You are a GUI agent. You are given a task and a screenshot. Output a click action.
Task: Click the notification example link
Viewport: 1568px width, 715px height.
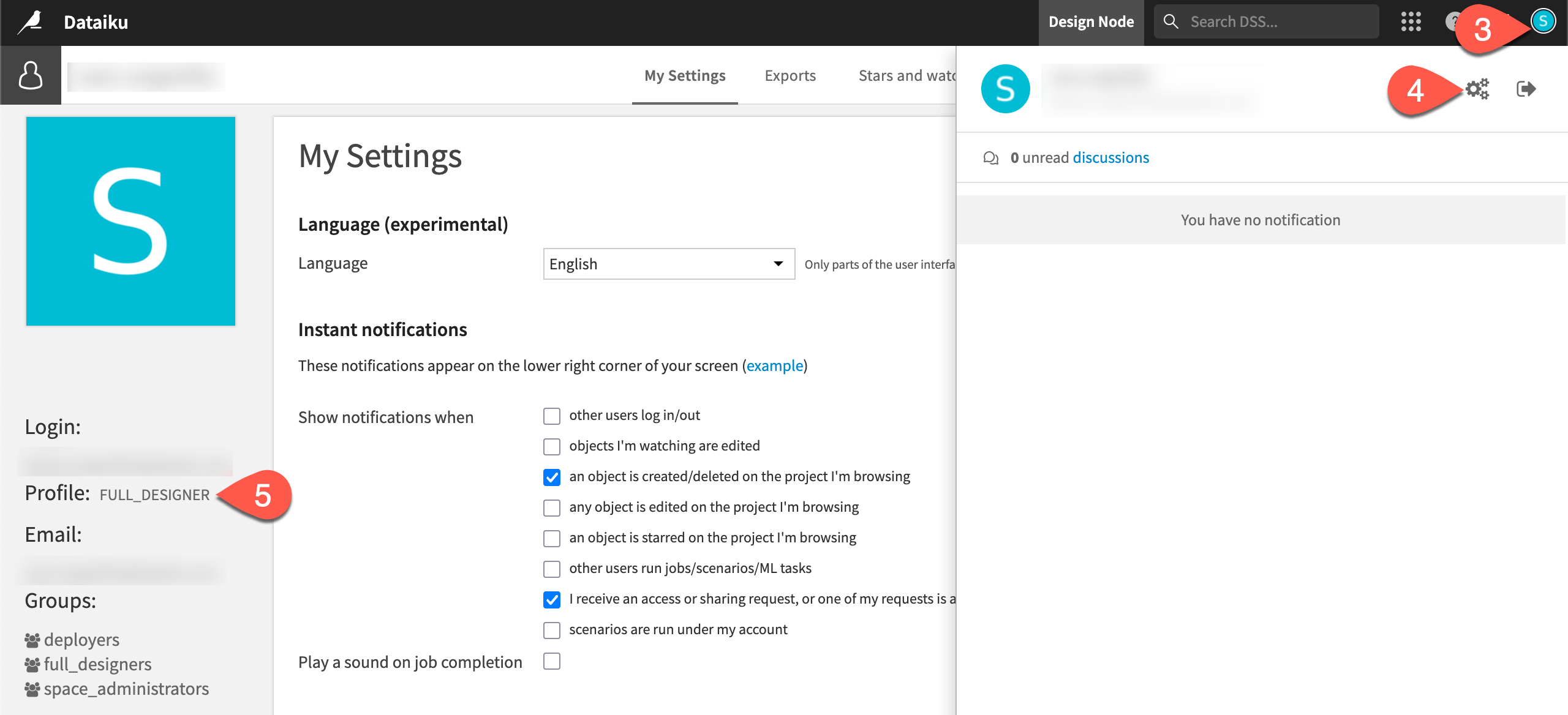774,366
